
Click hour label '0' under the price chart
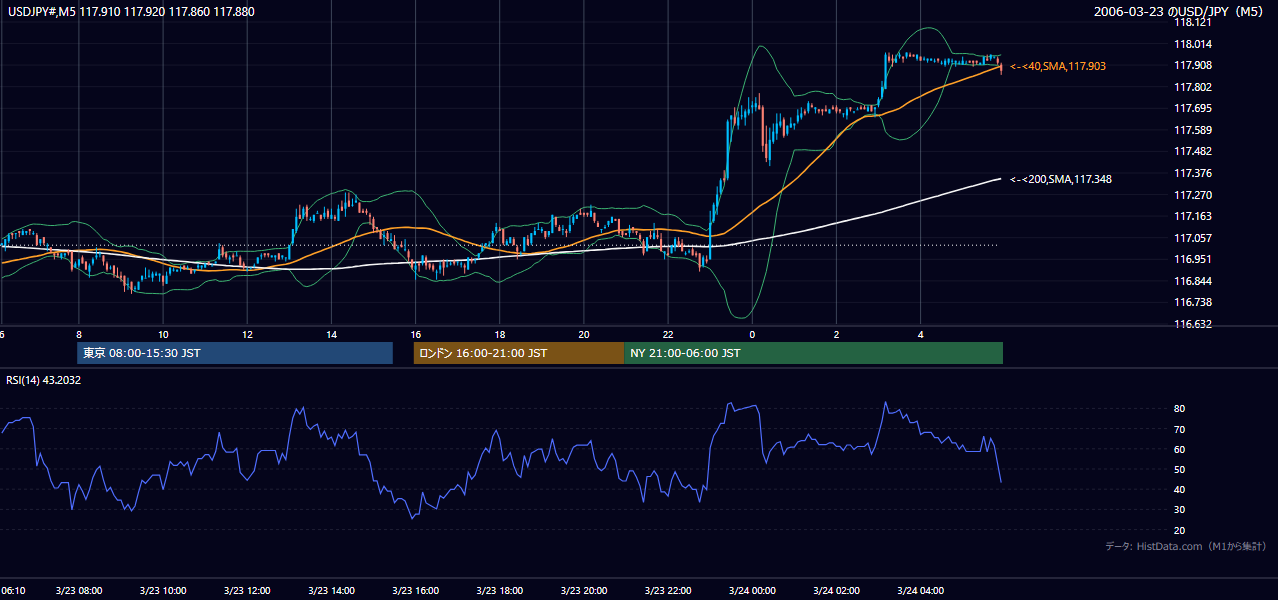[x=752, y=335]
